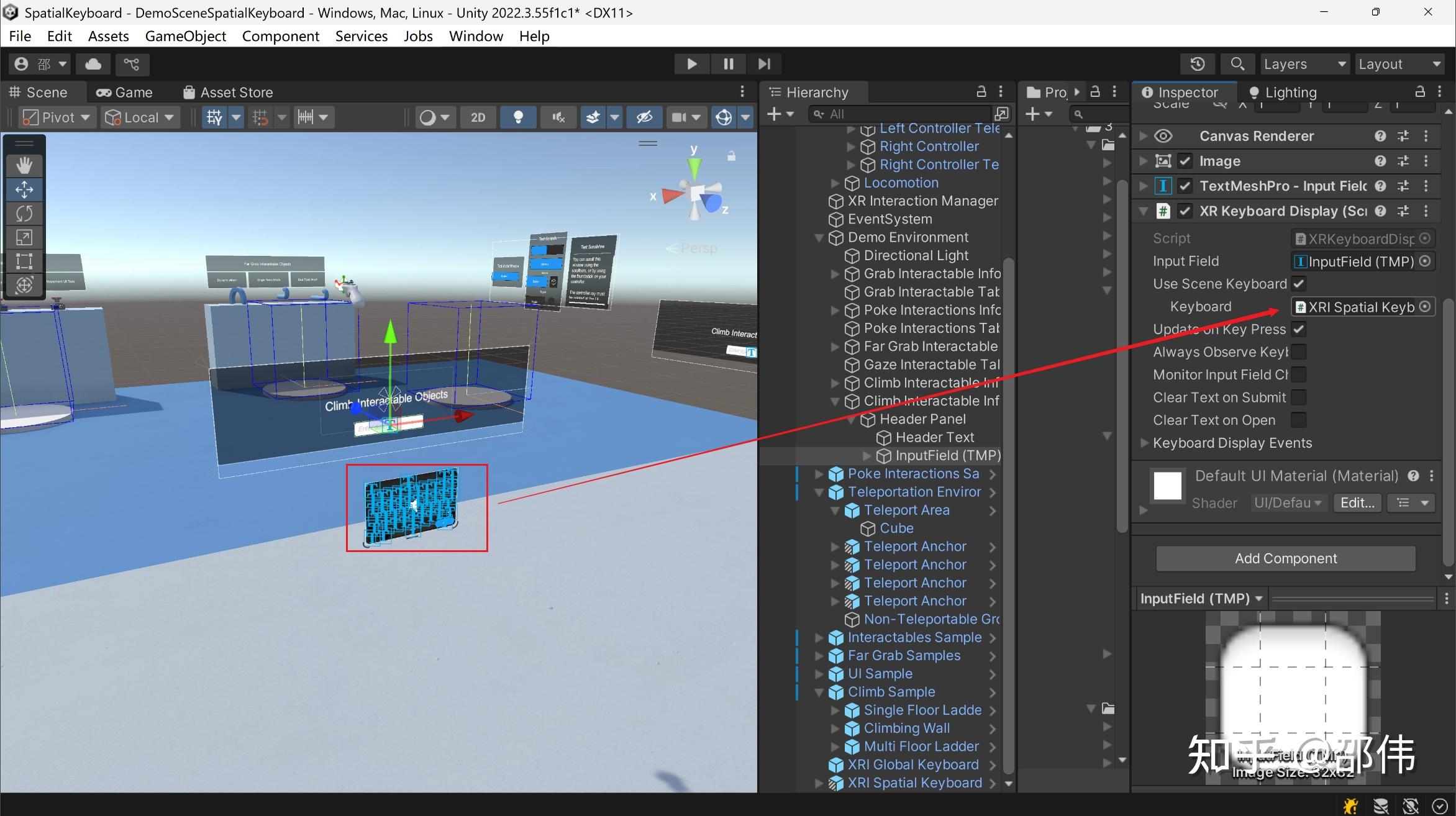Open Unity cloud services icon
The width and height of the screenshot is (1456, 816).
tap(93, 64)
